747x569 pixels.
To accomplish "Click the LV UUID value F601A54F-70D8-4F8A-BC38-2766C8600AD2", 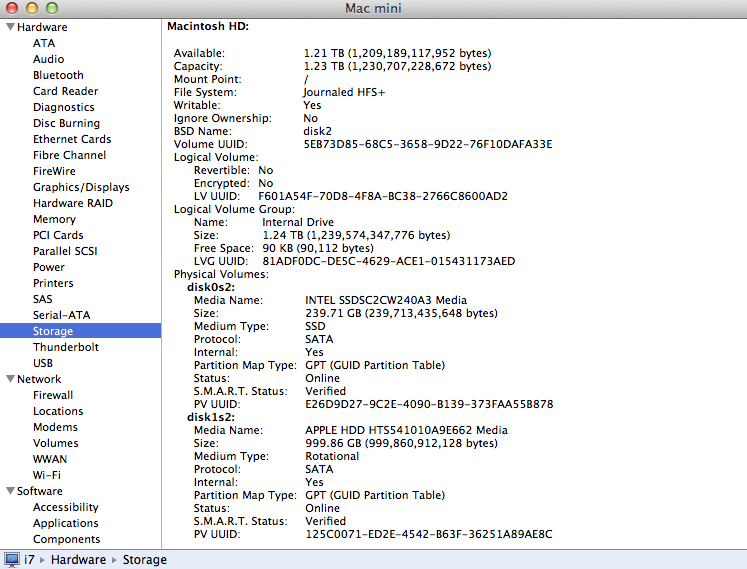I will (383, 196).
